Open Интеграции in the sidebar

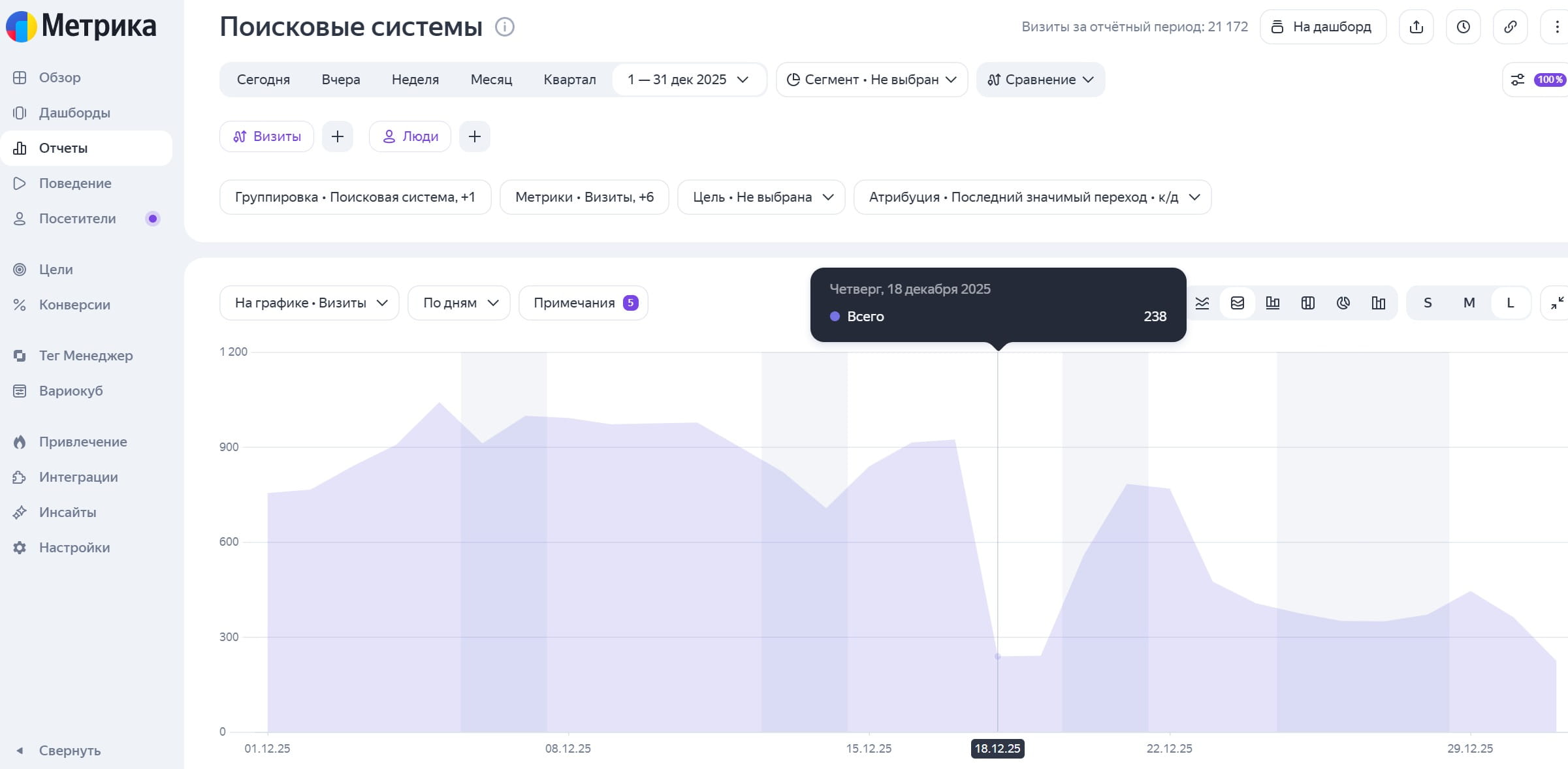click(x=86, y=477)
